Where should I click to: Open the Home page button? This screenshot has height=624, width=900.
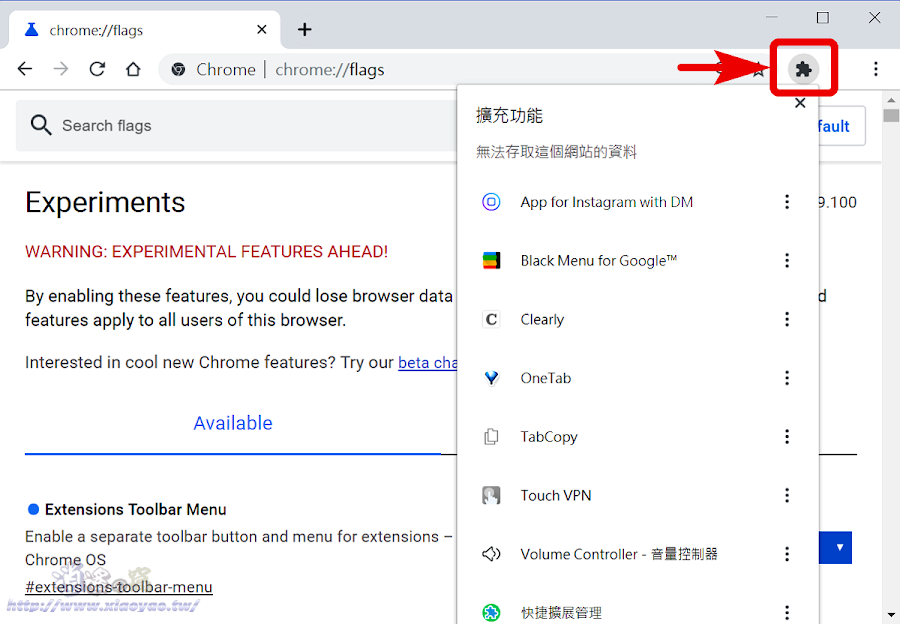pyautogui.click(x=133, y=69)
